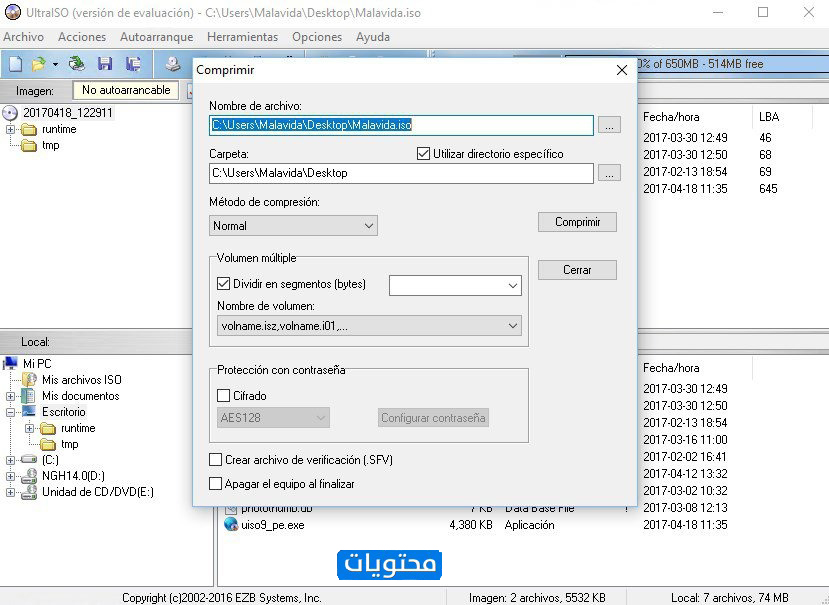Open the Opciones menu

pyautogui.click(x=317, y=37)
